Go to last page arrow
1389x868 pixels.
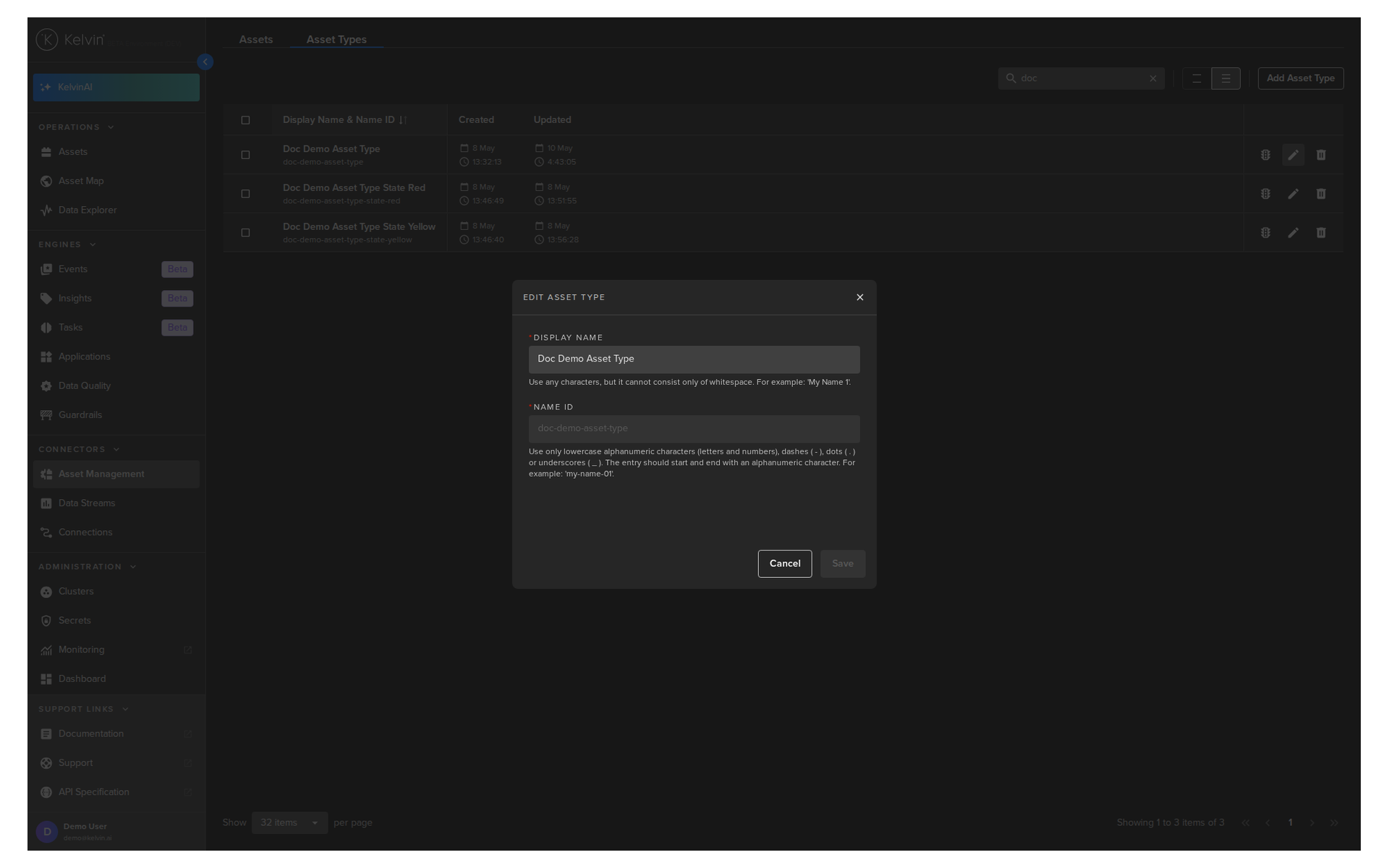pyautogui.click(x=1334, y=822)
